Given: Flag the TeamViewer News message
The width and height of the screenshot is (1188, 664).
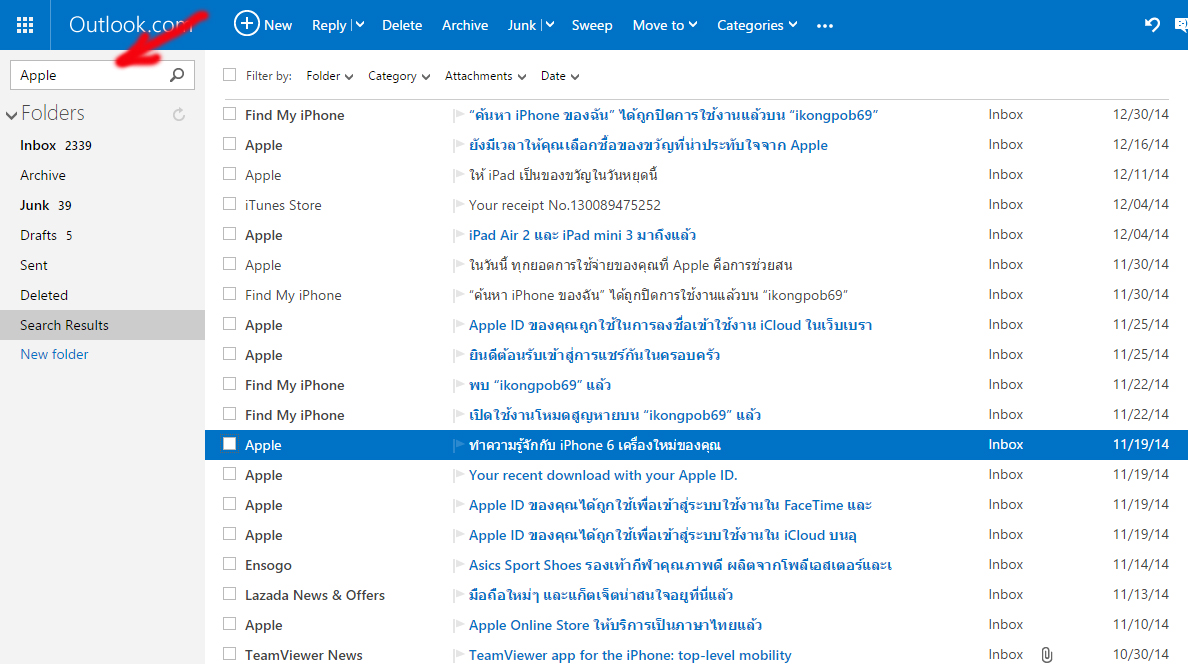Looking at the screenshot, I should pos(458,655).
